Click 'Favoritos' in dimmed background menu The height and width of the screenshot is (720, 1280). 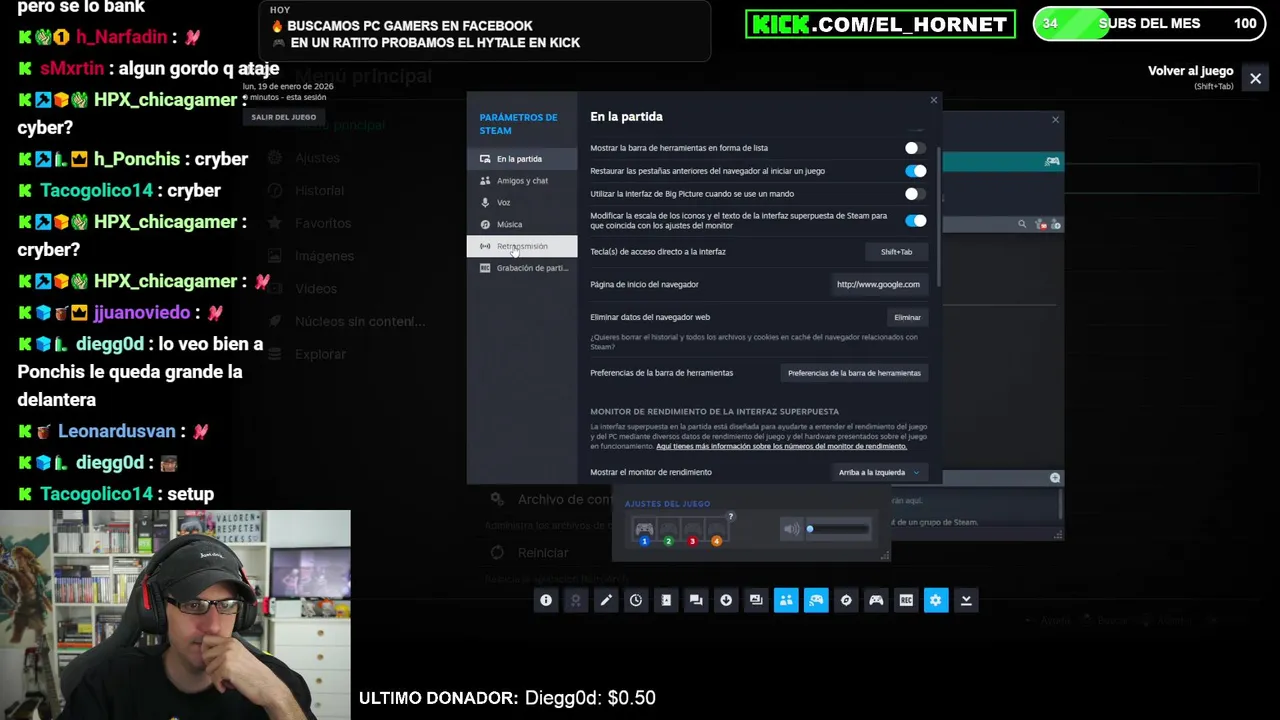323,223
